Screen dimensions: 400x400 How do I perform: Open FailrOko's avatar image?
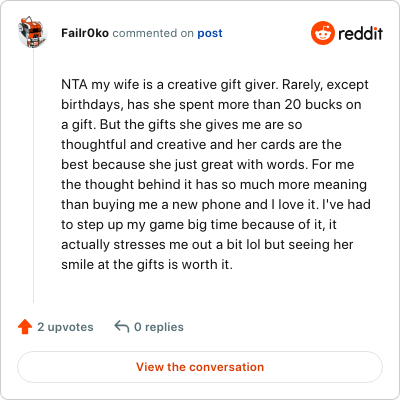pyautogui.click(x=33, y=32)
